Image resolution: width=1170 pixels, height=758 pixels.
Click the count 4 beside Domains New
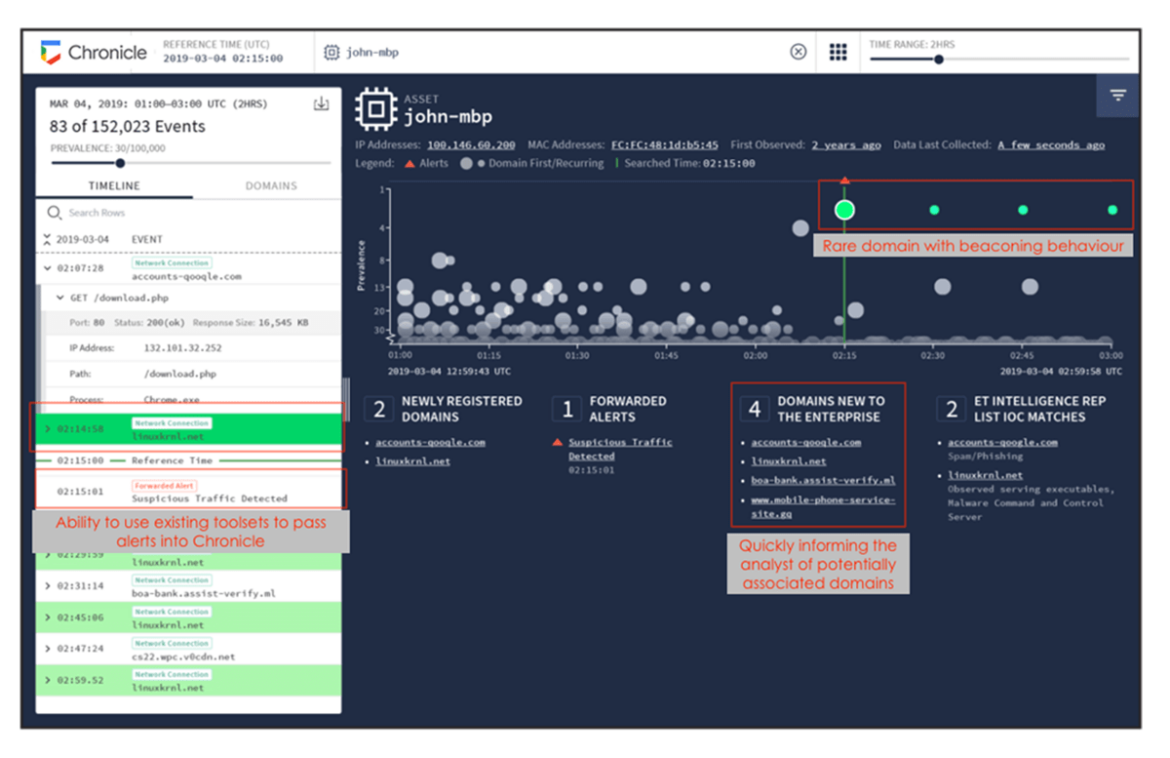click(755, 409)
